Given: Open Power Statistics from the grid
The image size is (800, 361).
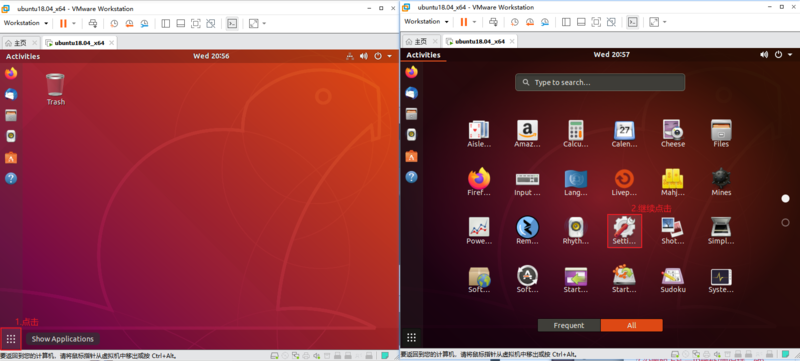Looking at the screenshot, I should coord(479,230).
